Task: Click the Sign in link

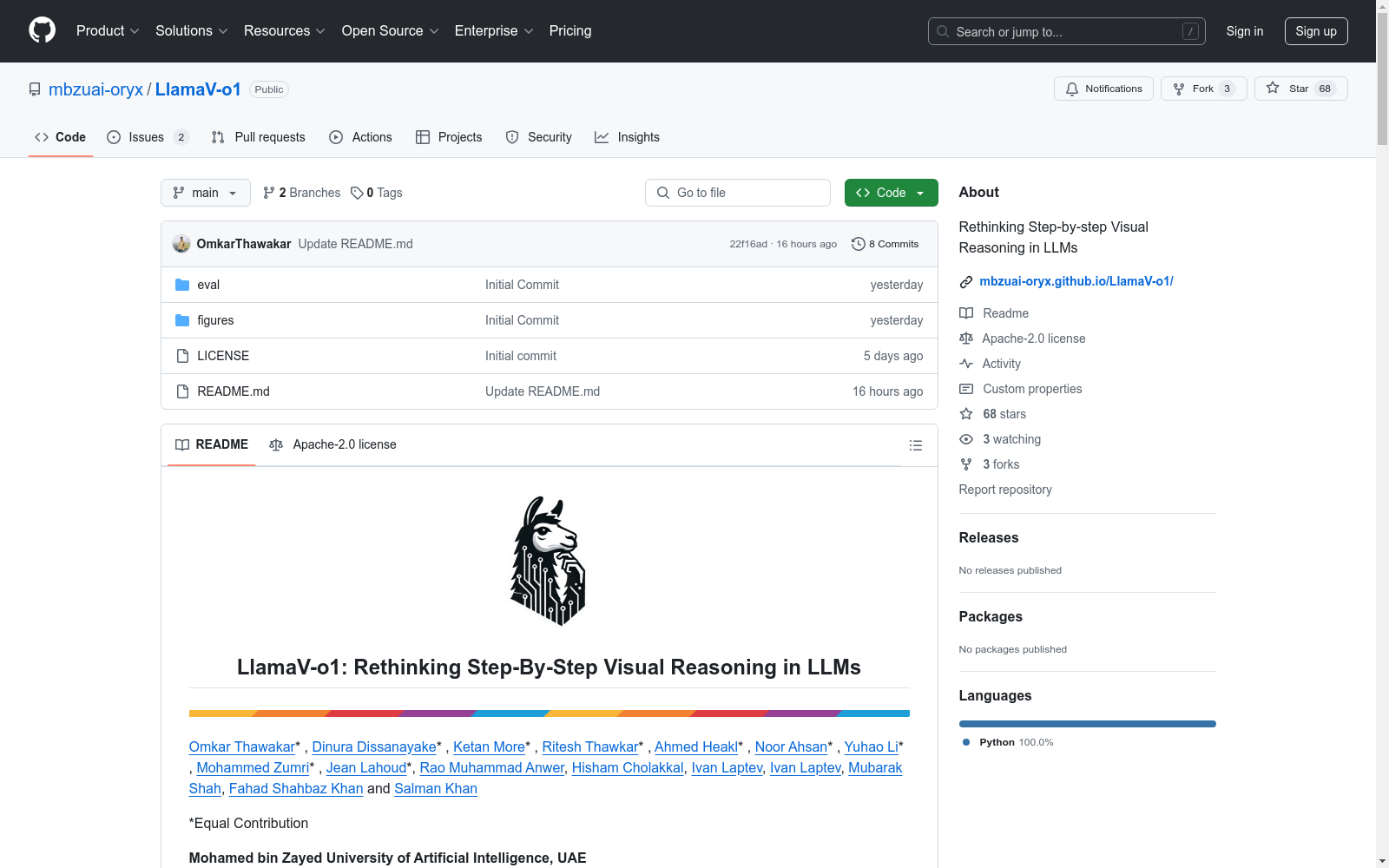Action: (1245, 31)
